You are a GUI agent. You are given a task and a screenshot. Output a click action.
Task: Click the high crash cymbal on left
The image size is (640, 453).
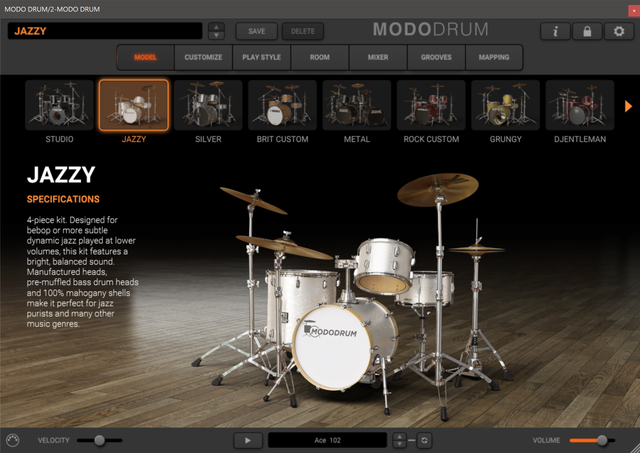253,200
